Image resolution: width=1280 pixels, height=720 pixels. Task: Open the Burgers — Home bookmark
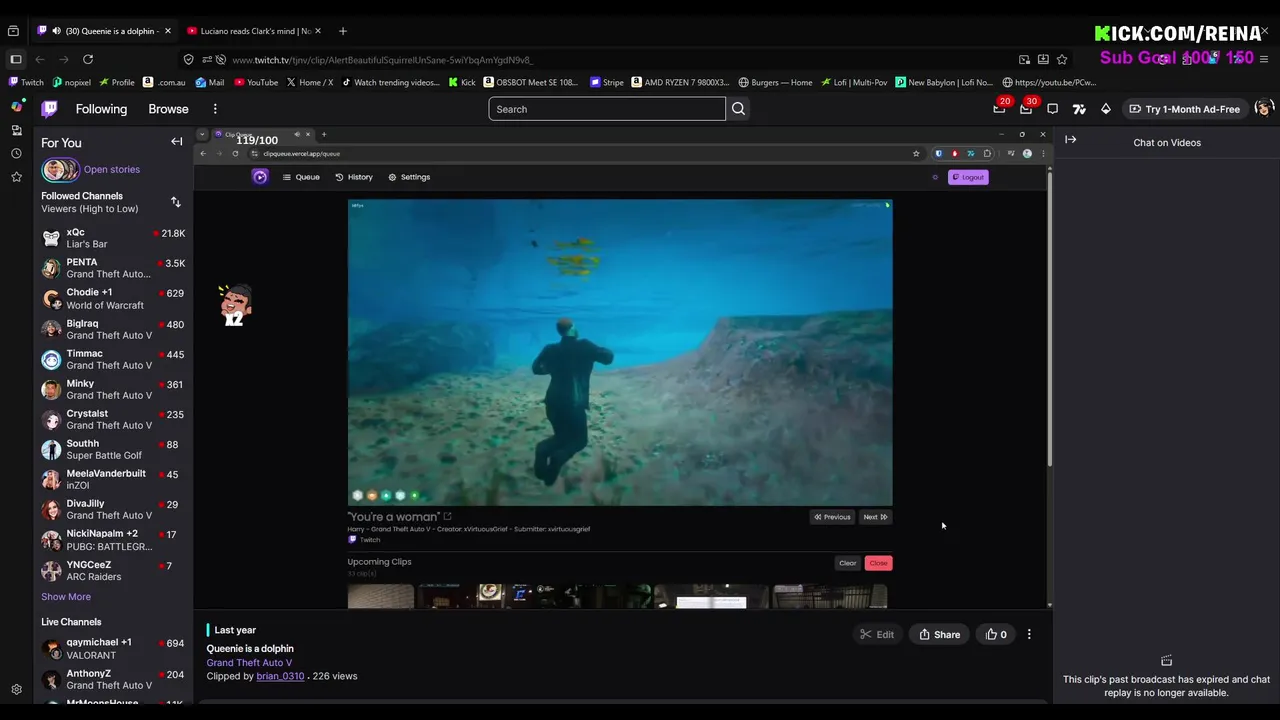click(x=775, y=82)
